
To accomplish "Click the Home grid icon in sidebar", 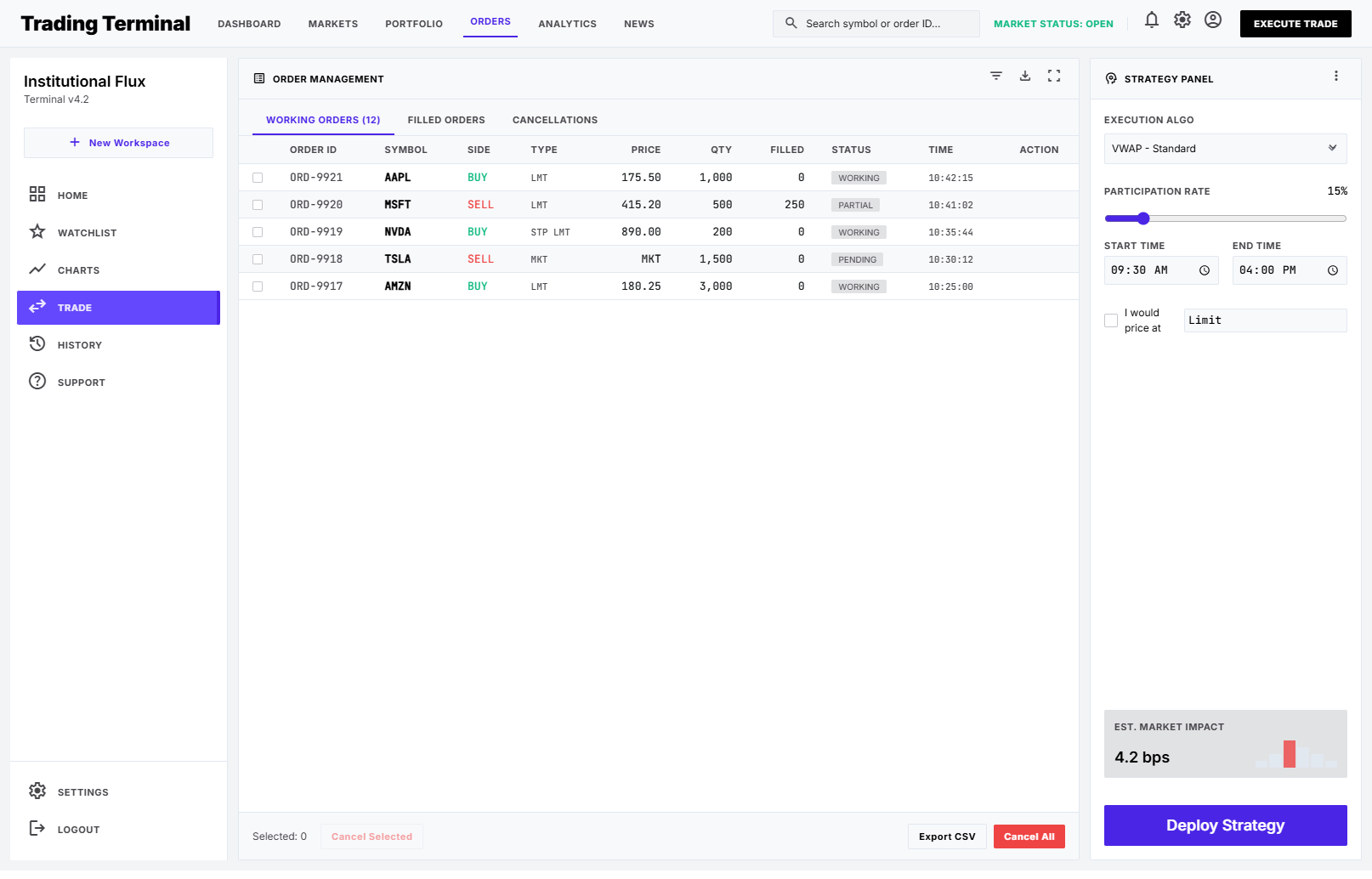I will [x=37, y=194].
